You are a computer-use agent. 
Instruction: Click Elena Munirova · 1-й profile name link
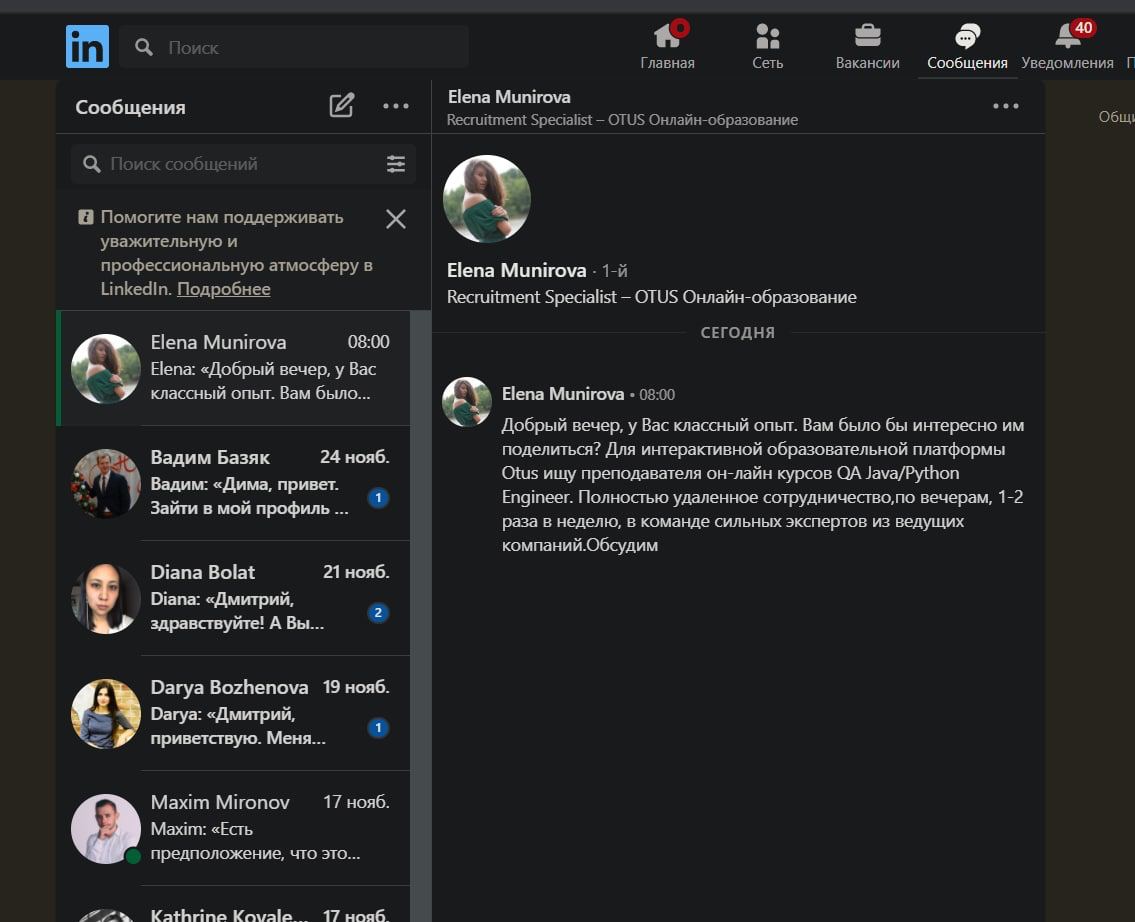click(516, 271)
